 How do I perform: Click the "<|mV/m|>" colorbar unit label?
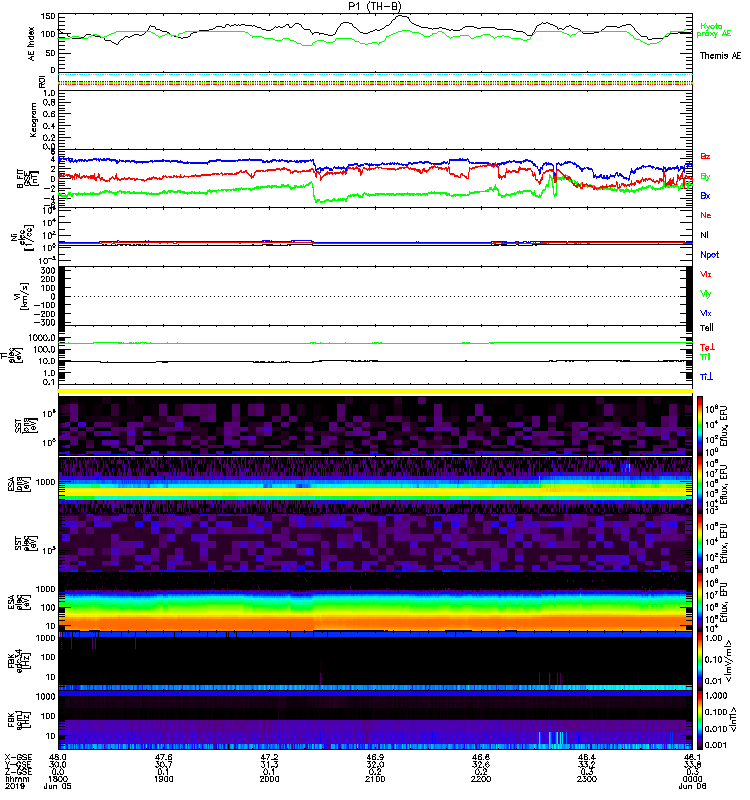coord(730,661)
